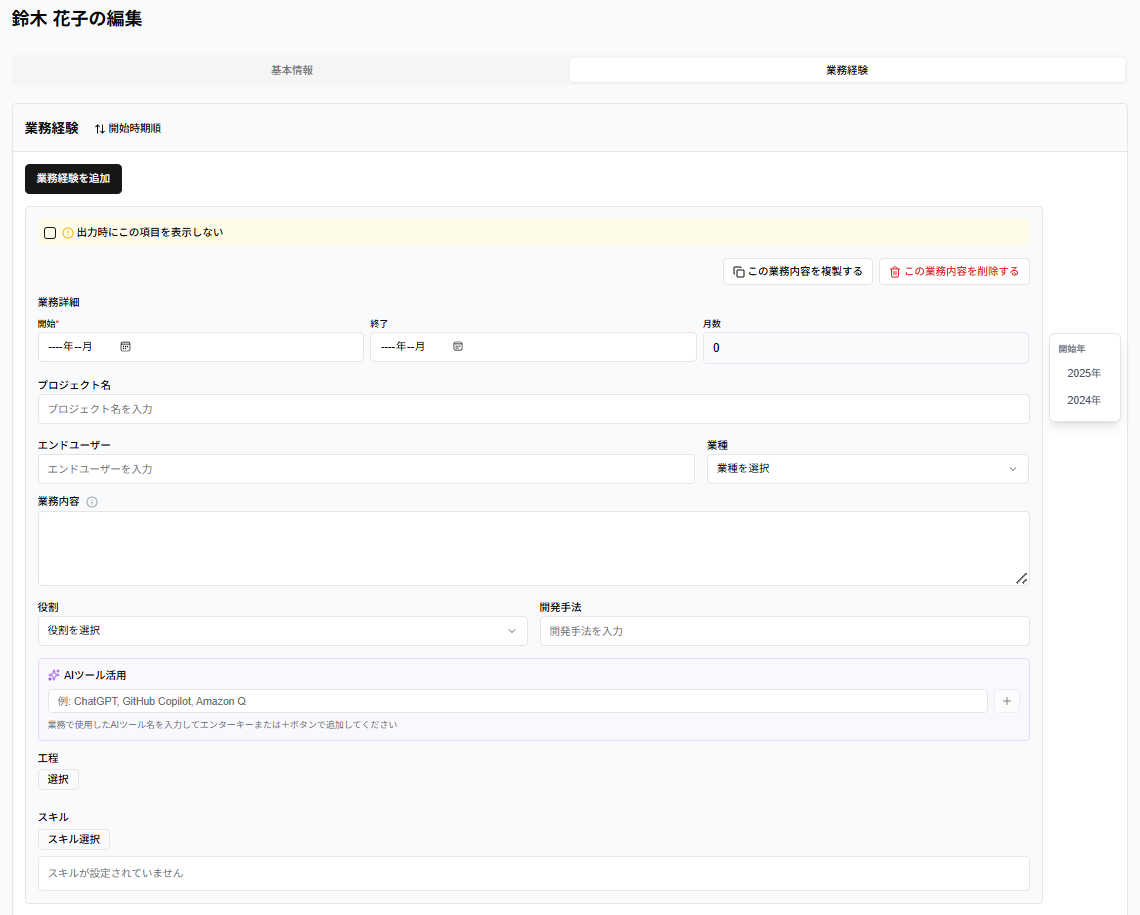Click the trash icon on 削除する button
This screenshot has height=915, width=1140.
[x=895, y=272]
